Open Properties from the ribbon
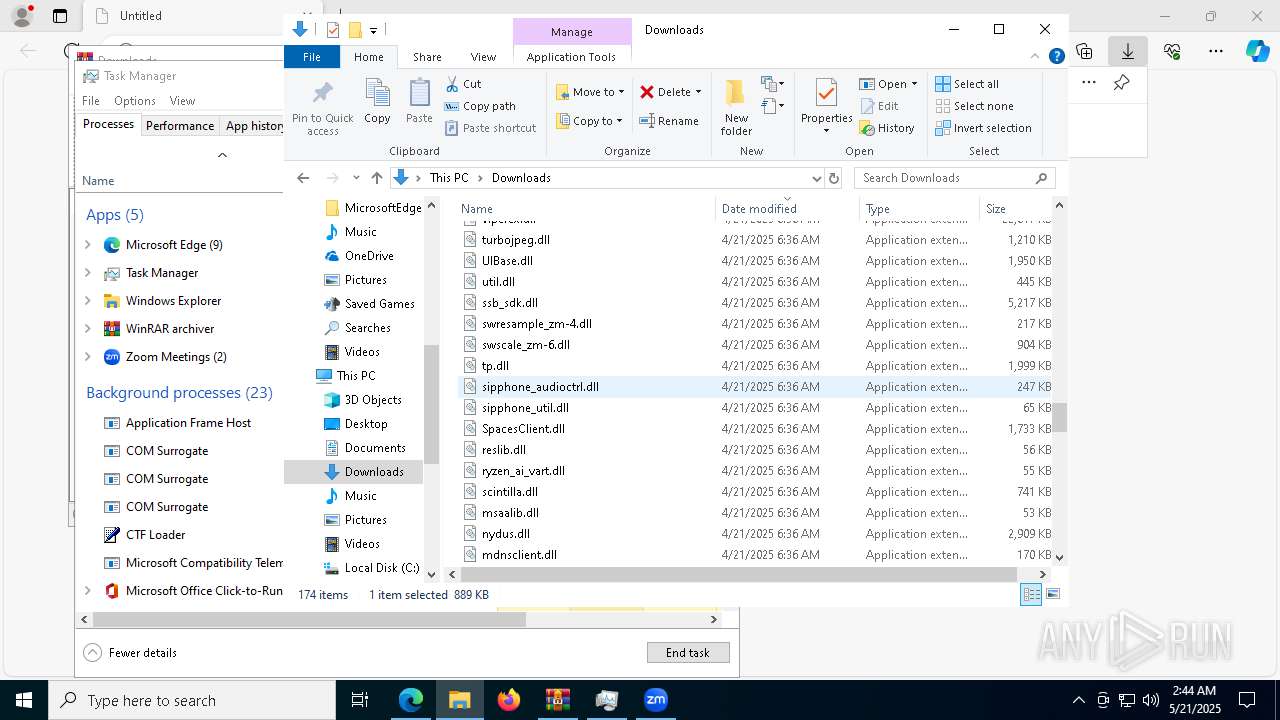1280x720 pixels. click(x=826, y=106)
